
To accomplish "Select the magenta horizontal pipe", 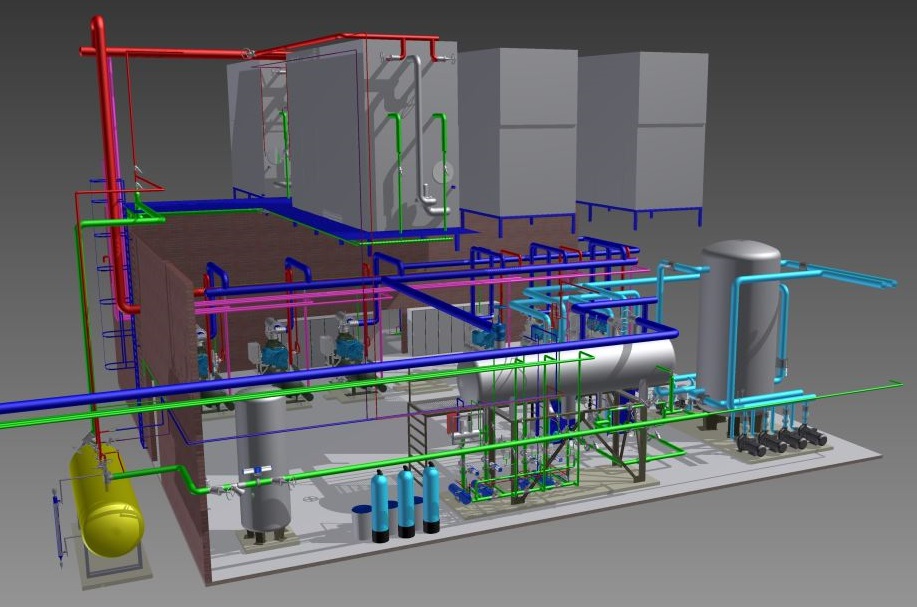I will 300,303.
